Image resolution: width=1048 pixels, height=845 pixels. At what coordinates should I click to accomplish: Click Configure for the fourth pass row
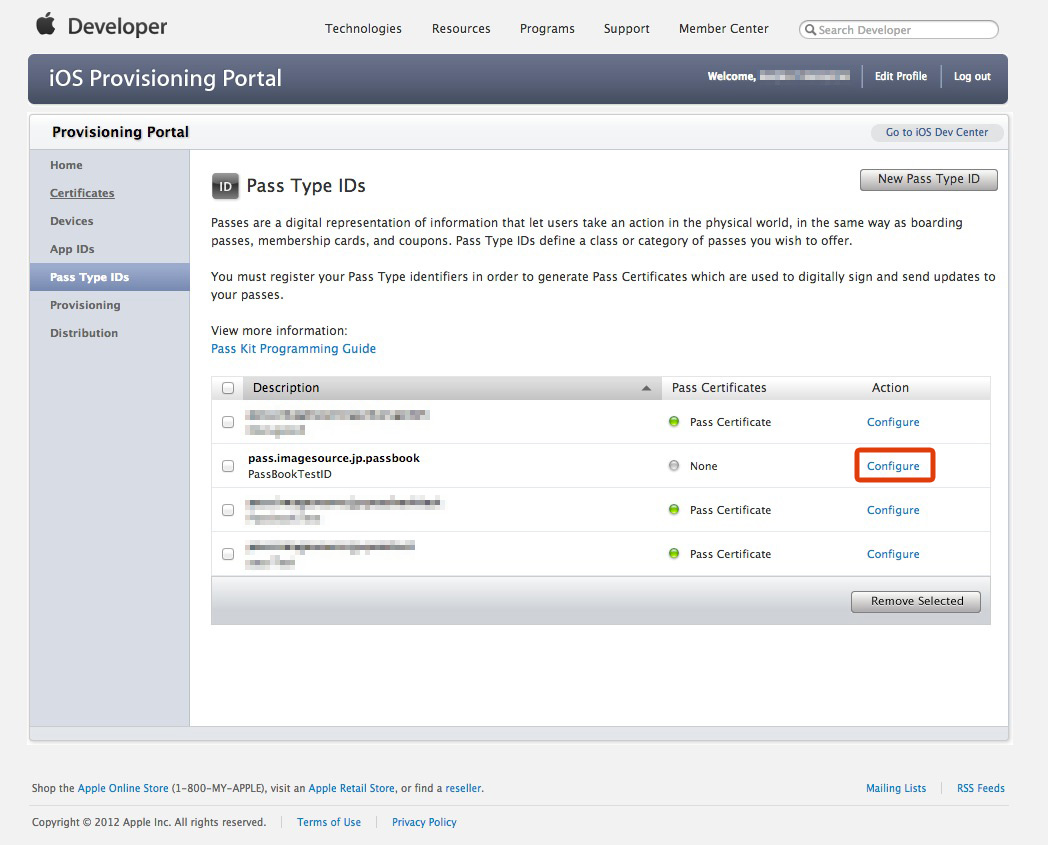tap(893, 554)
